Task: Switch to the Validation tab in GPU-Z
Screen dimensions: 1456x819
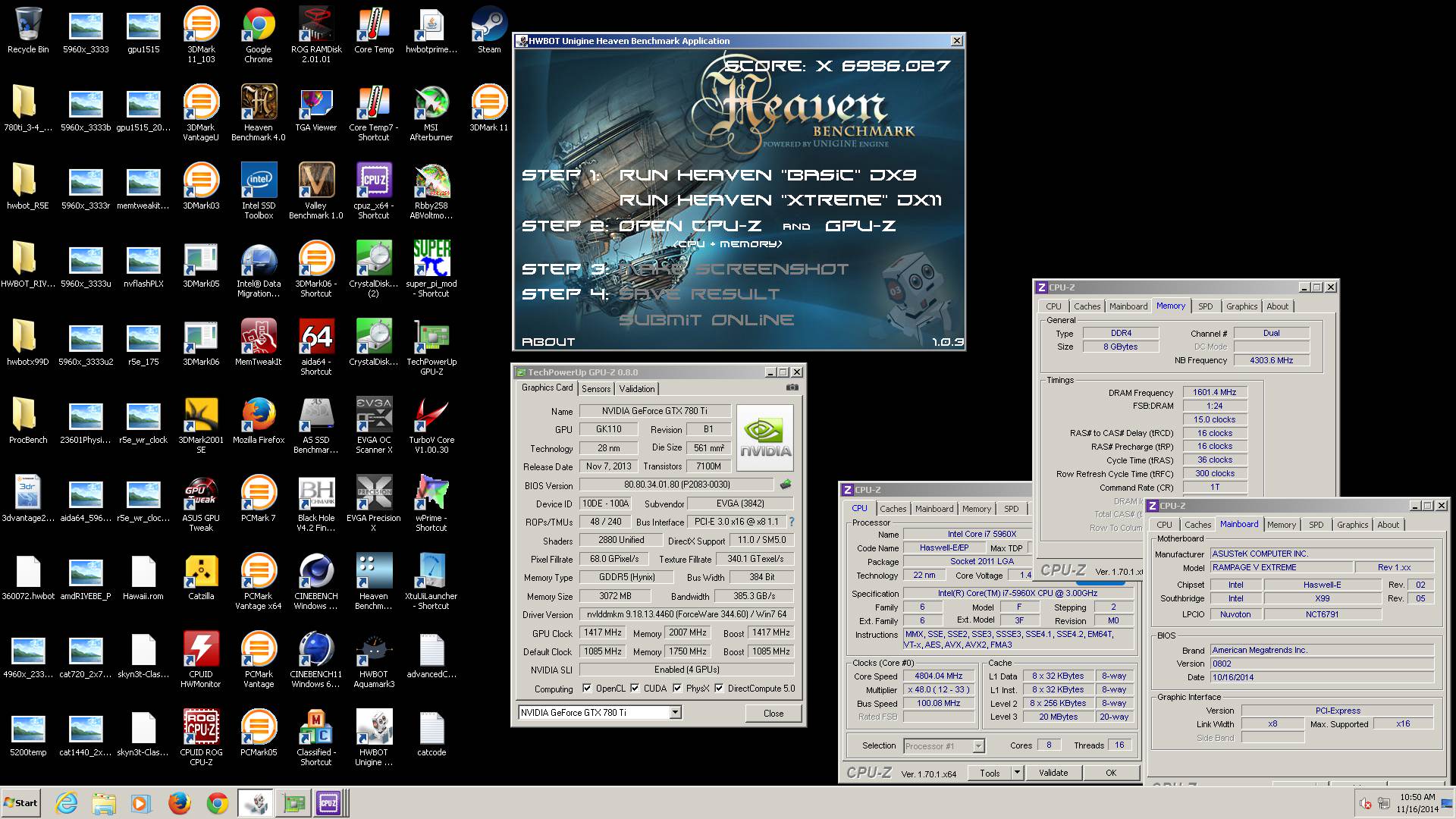Action: (x=637, y=388)
